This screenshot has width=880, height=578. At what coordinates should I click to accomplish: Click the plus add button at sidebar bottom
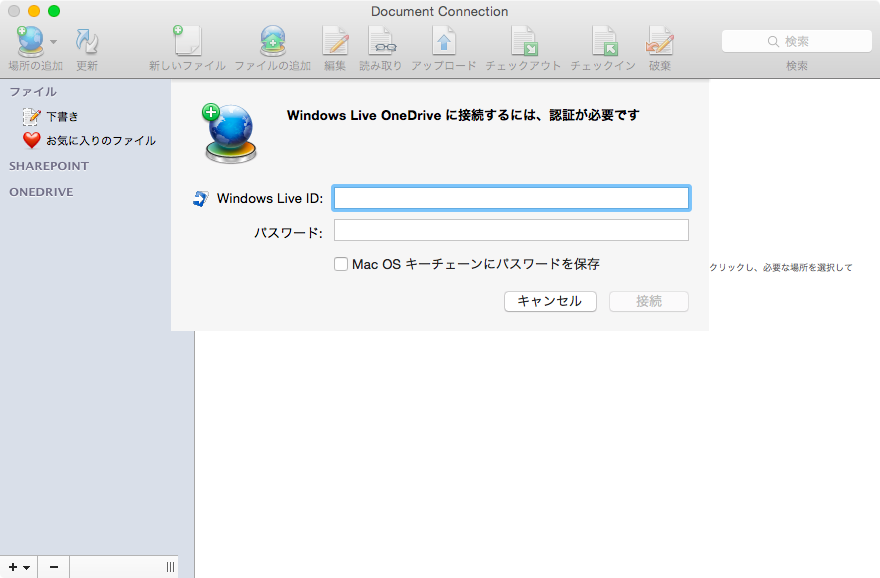point(19,567)
